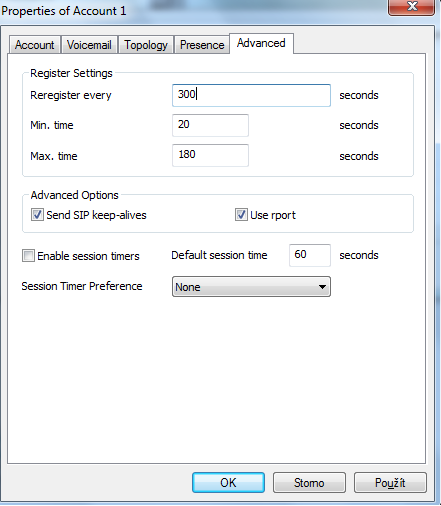441x506 pixels.
Task: Click the Advanced tab
Action: point(261,43)
